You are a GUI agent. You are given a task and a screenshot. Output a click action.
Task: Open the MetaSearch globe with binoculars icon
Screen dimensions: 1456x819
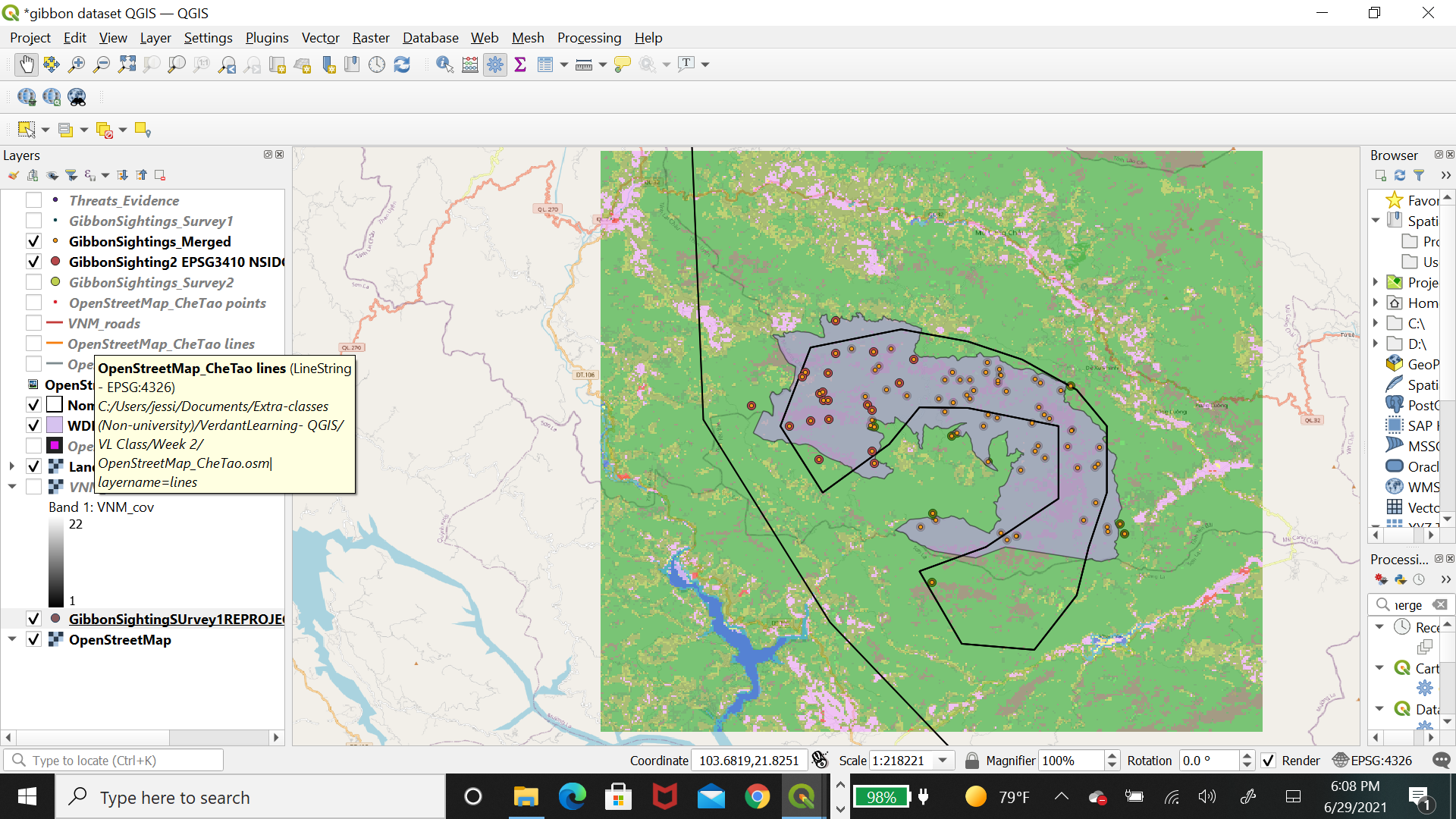tap(77, 97)
